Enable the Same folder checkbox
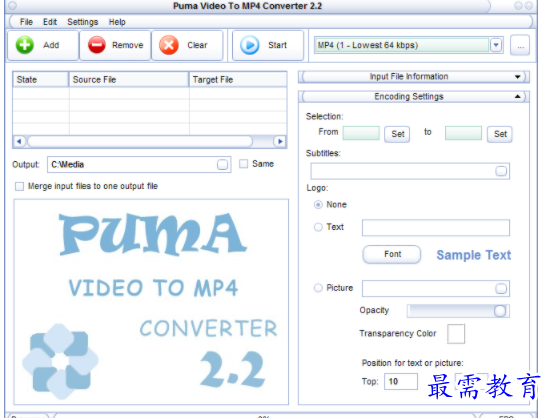This screenshot has height=418, width=549. pyautogui.click(x=243, y=164)
